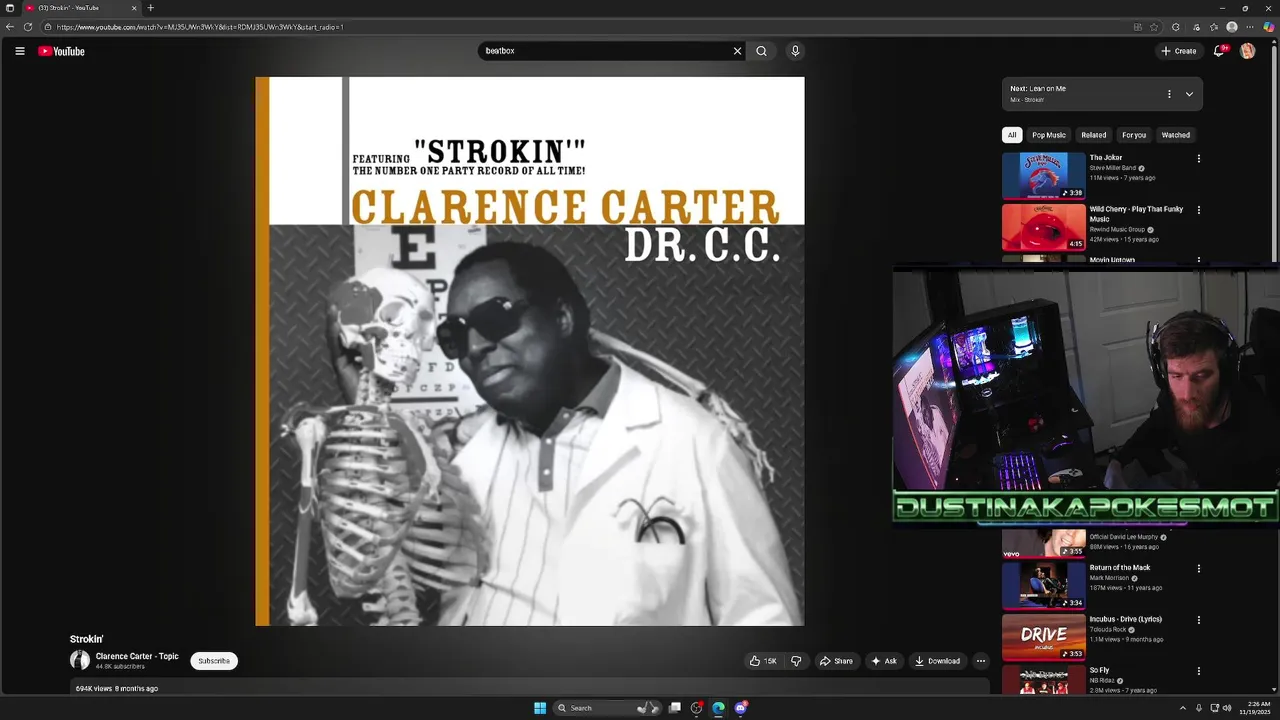1280x720 pixels.
Task: Open the Mix playlist options menu
Action: point(1169,94)
